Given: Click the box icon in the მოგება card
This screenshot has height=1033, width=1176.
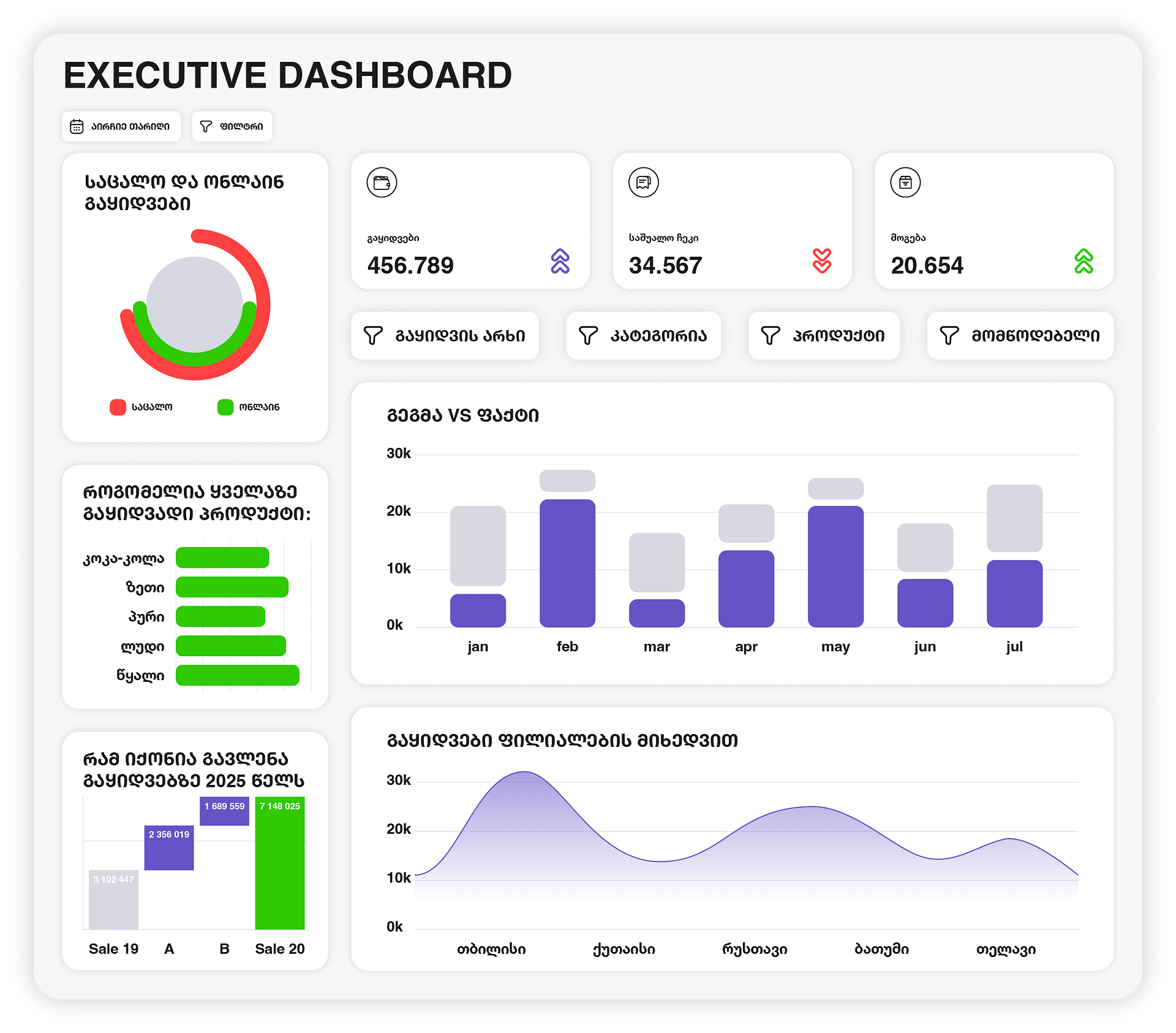Looking at the screenshot, I should point(905,183).
